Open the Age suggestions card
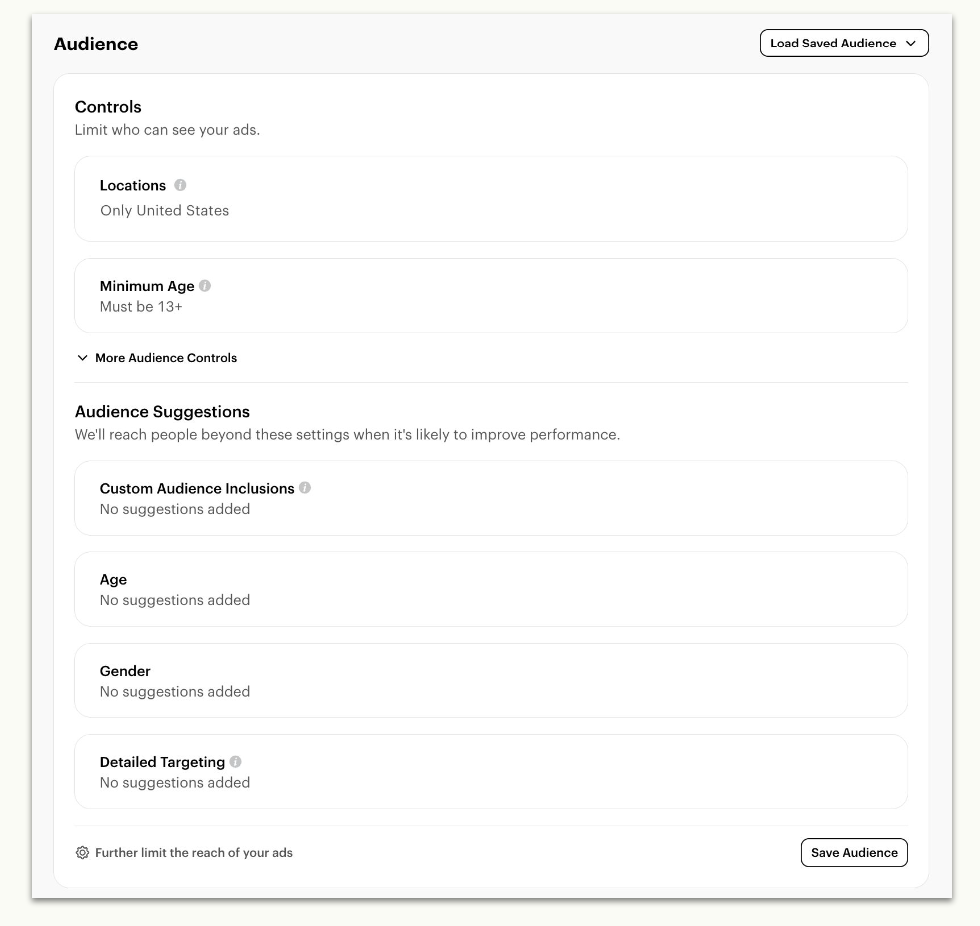The width and height of the screenshot is (980, 926). point(491,589)
